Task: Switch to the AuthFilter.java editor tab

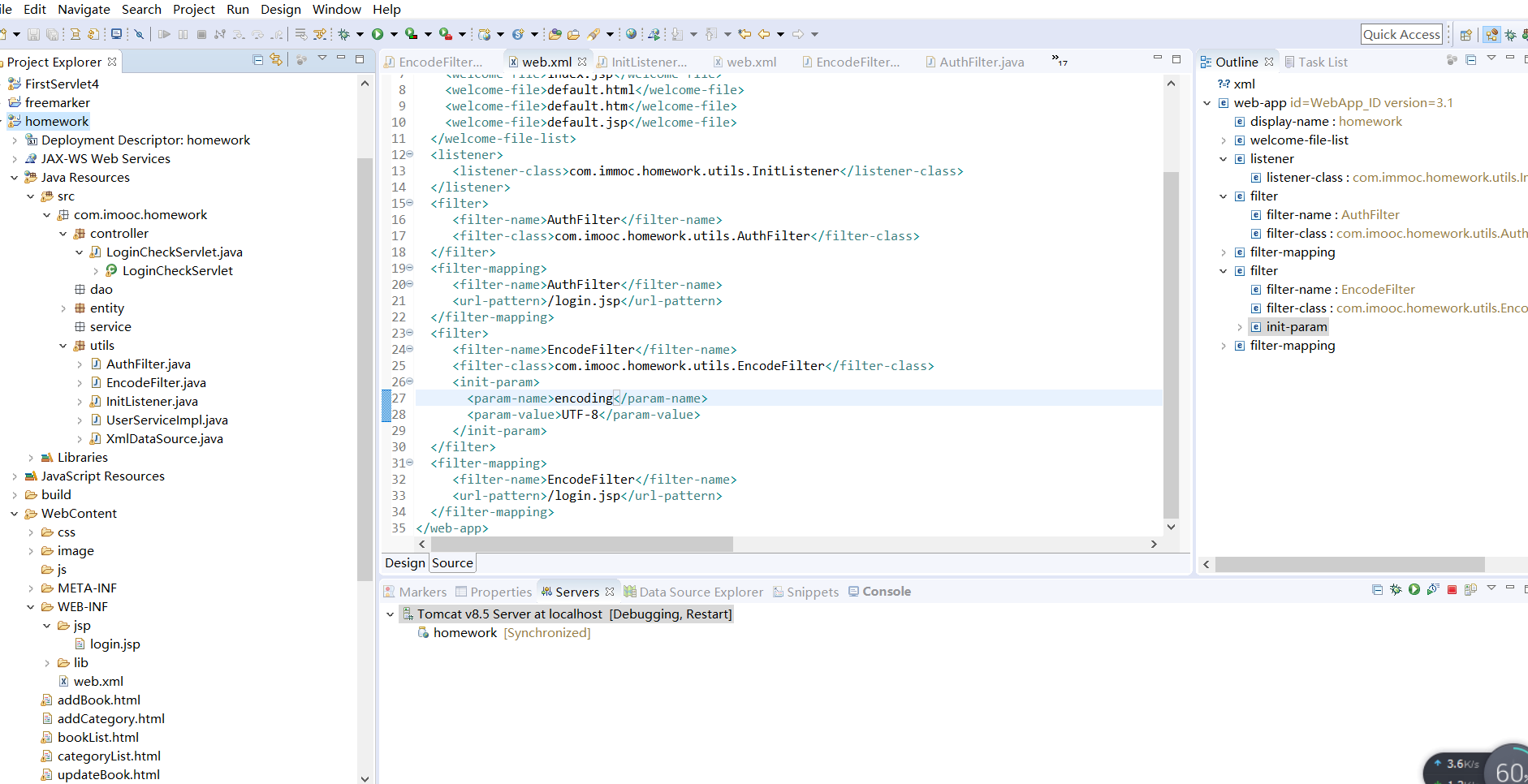Action: [974, 62]
